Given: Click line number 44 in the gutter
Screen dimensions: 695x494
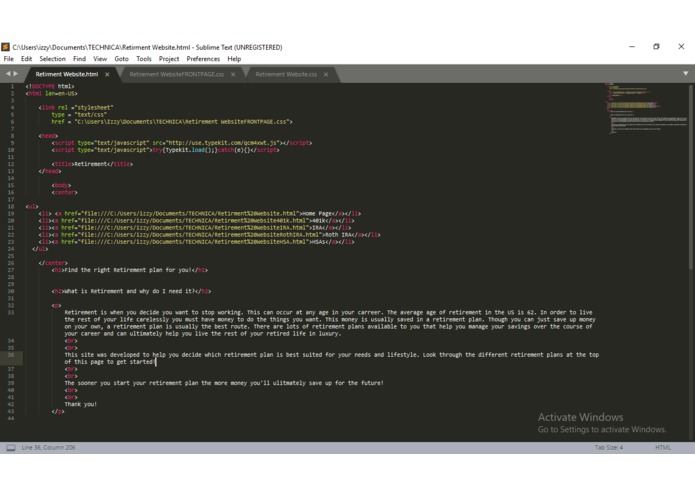Looking at the screenshot, I should pos(11,418).
